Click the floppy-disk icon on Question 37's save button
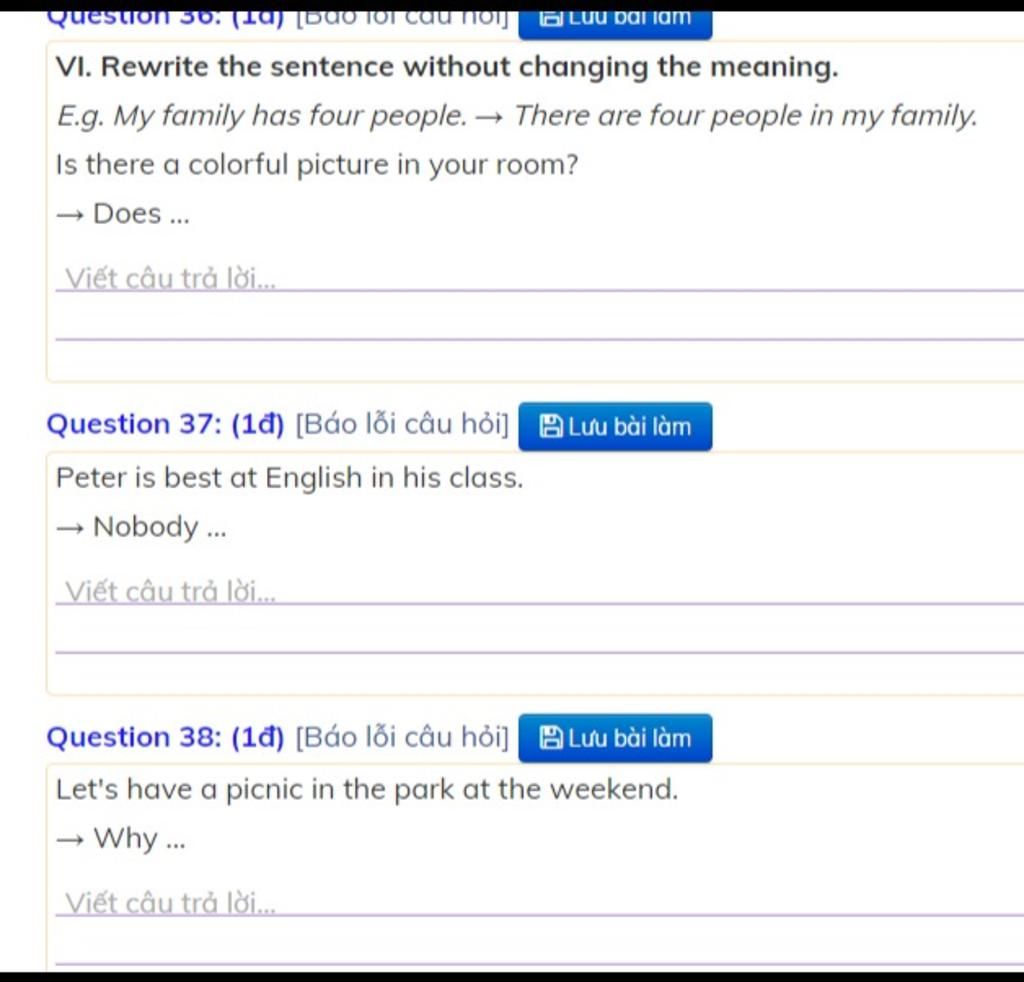 [551, 427]
